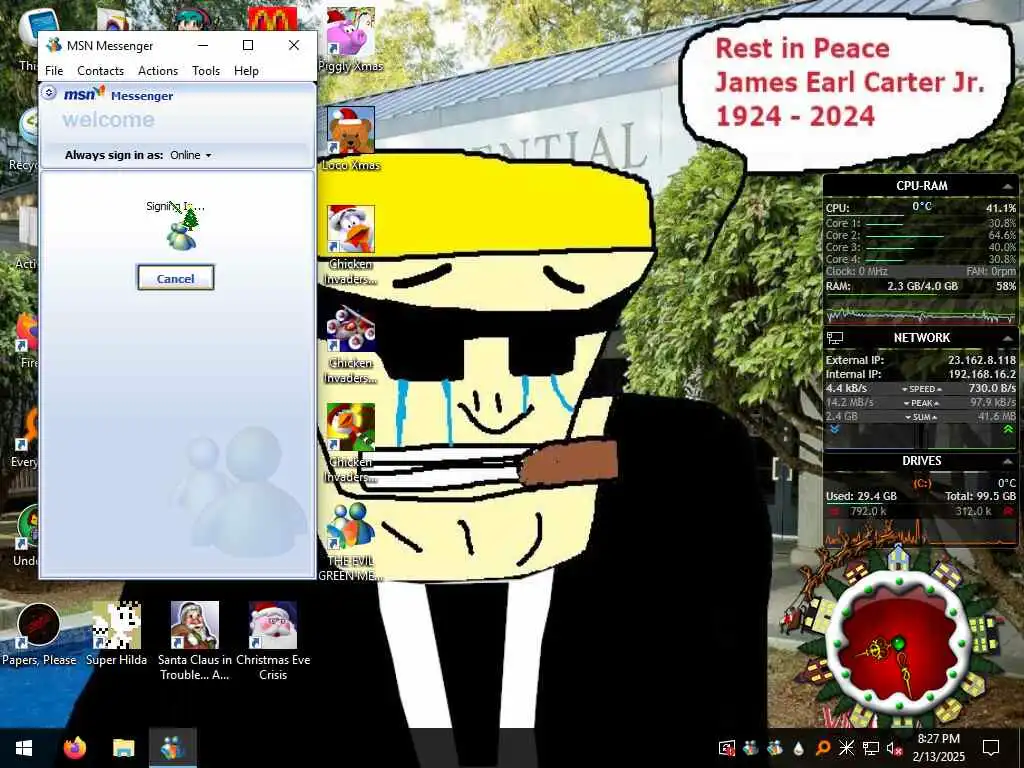Click the 'Total: 99.5 GB' drive text
1024x768 pixels.
(980, 496)
